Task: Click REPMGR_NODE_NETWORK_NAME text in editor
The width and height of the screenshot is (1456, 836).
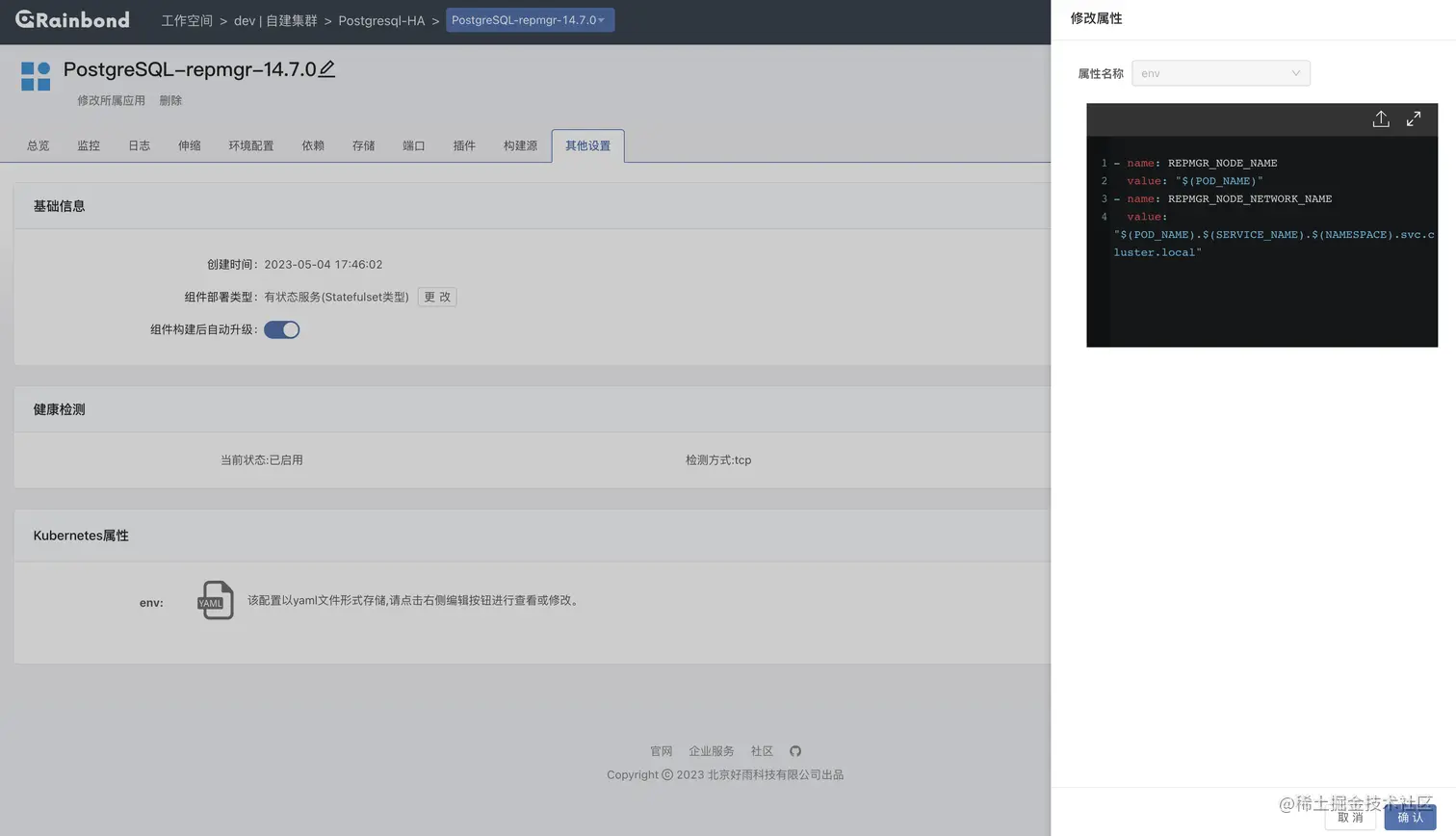Action: click(1250, 198)
